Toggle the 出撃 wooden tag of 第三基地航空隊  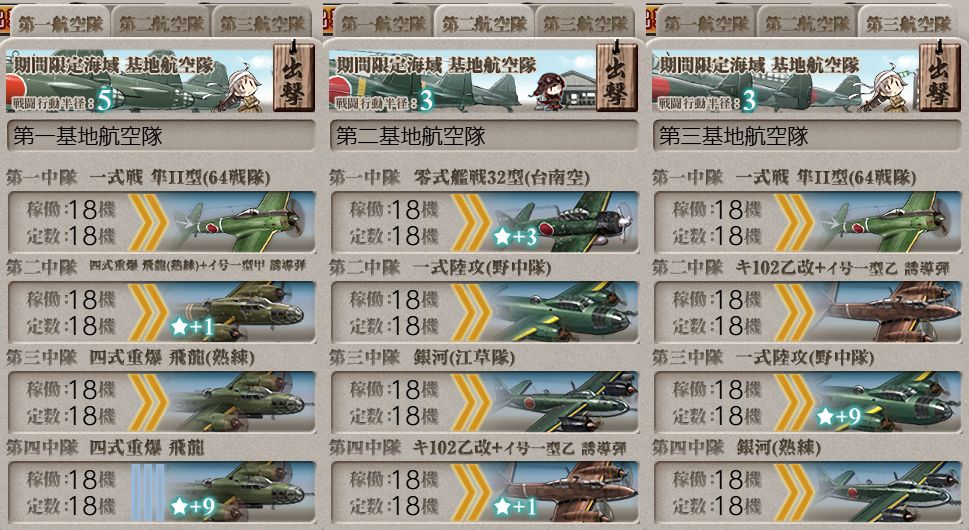pos(939,77)
